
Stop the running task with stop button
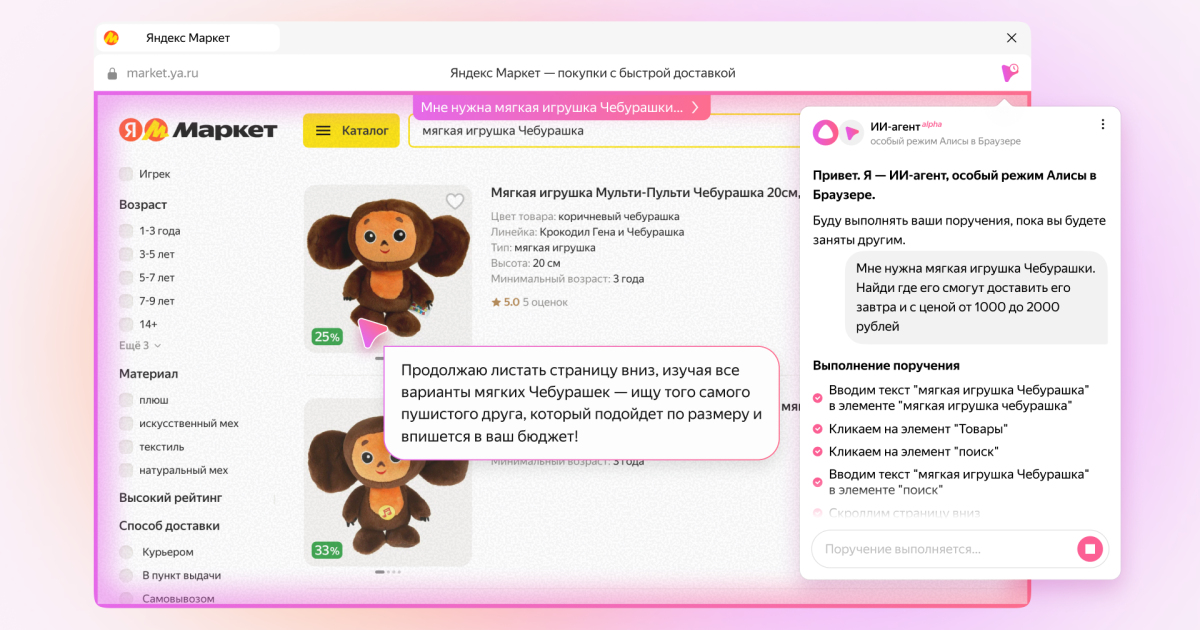(1090, 548)
